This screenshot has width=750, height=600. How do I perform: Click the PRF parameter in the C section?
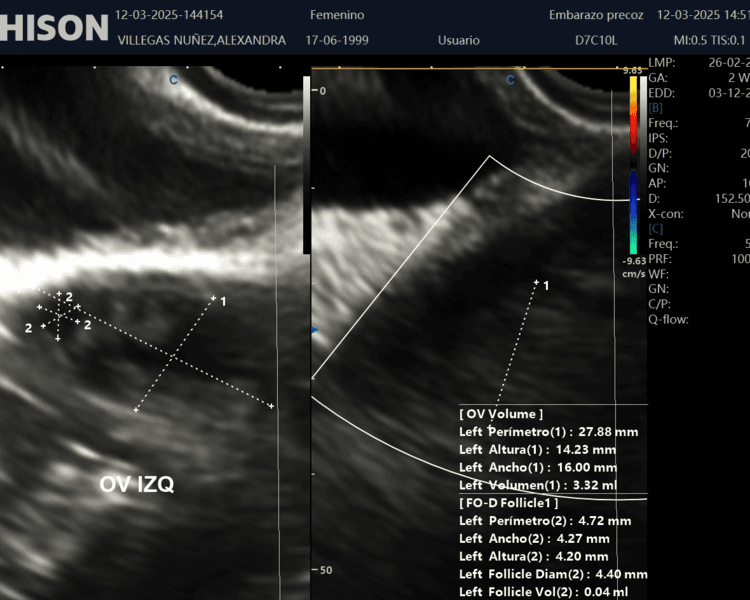(x=659, y=259)
